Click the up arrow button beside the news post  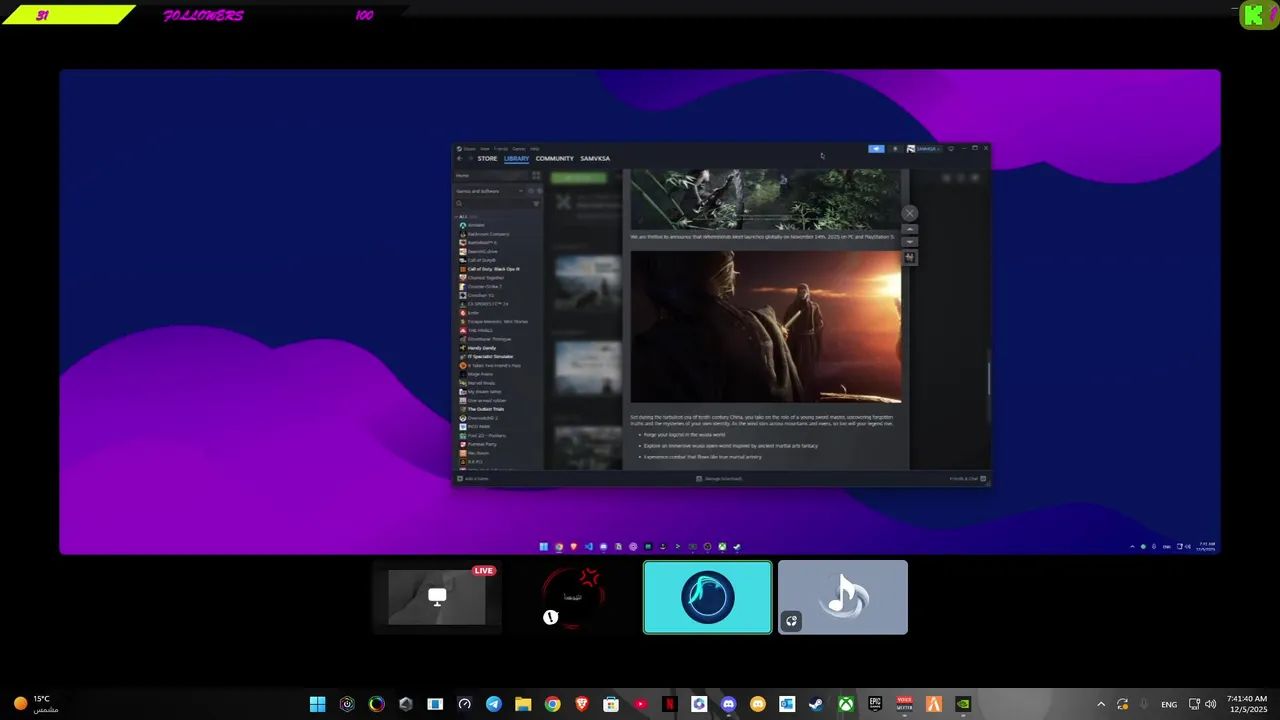tap(909, 229)
